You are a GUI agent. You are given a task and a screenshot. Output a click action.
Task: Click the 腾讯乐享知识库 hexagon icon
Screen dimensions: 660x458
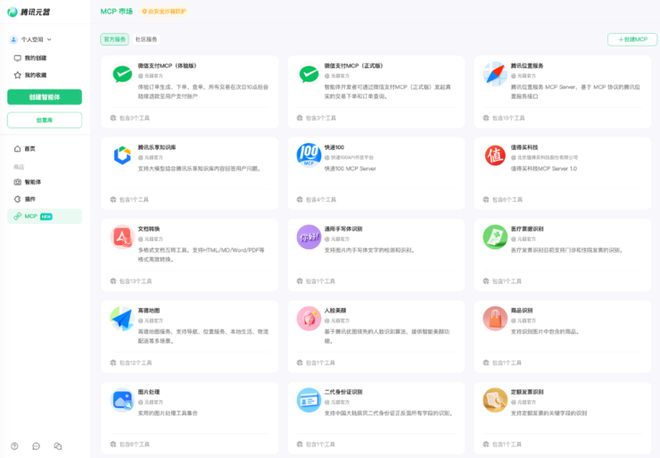click(x=122, y=155)
